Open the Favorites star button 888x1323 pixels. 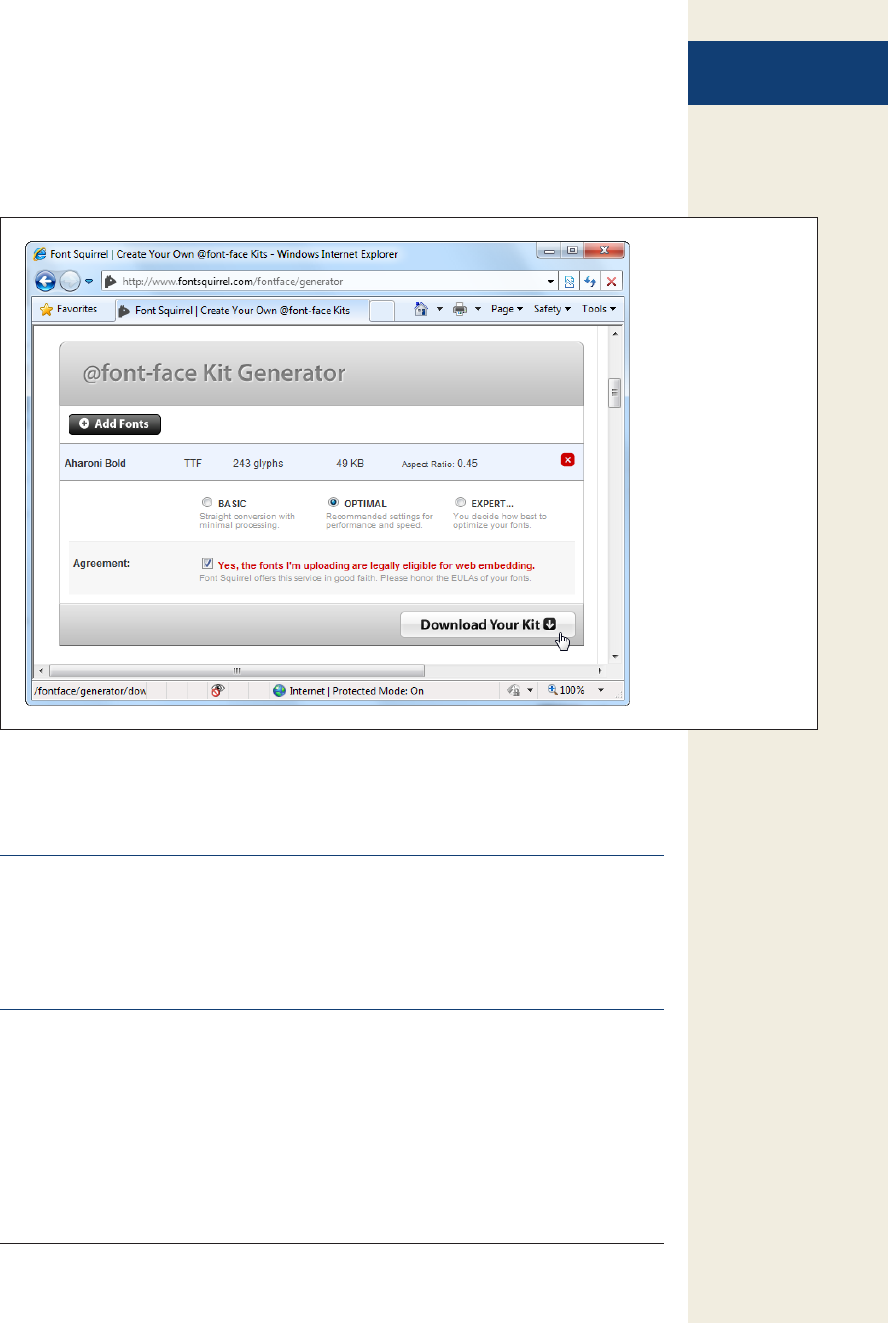point(68,310)
